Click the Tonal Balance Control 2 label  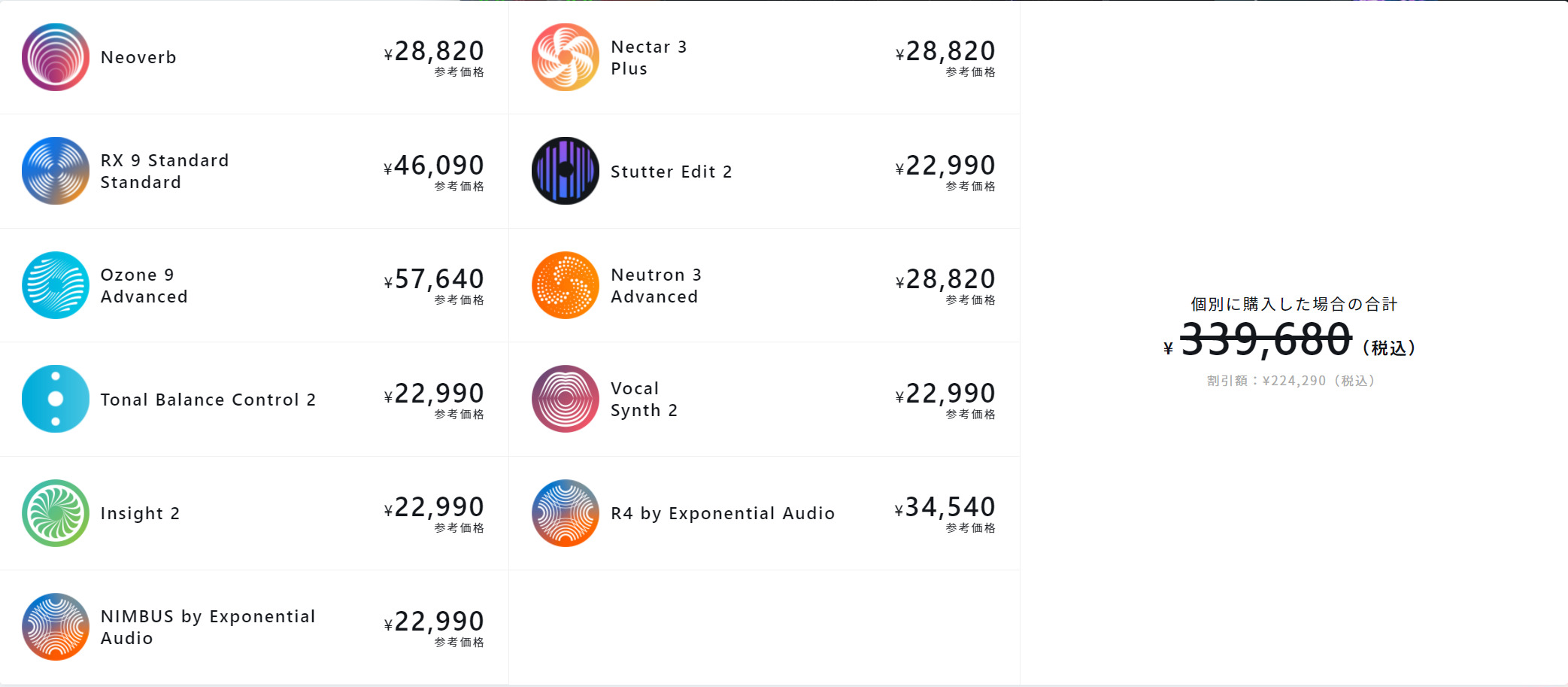[208, 400]
